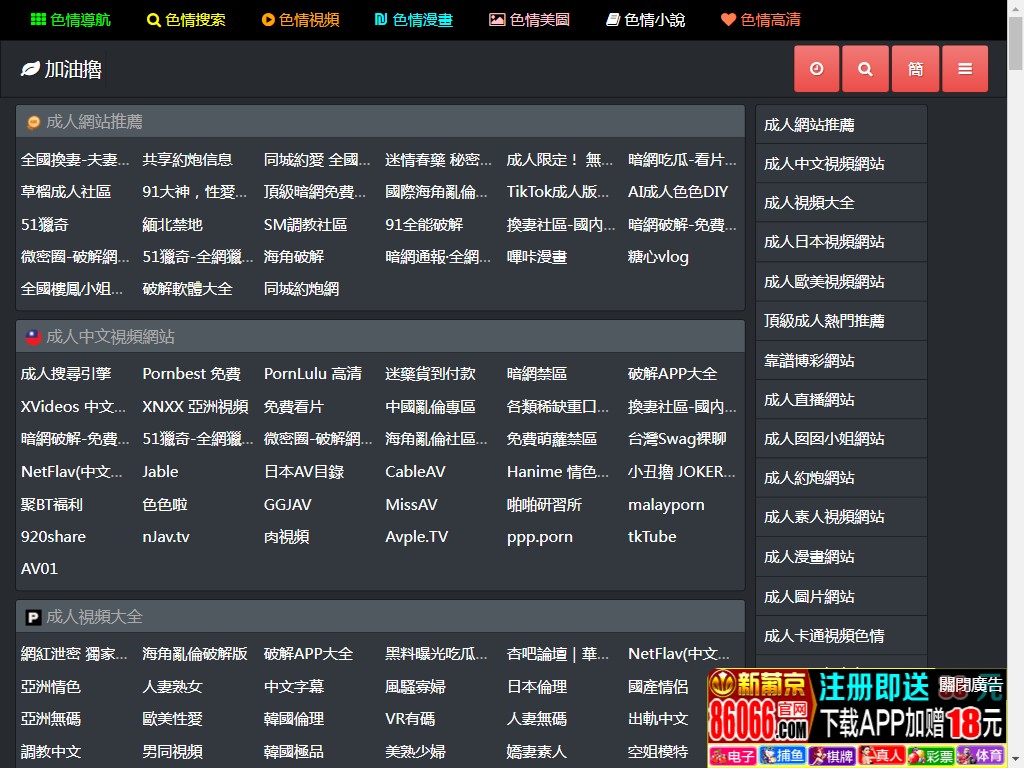Click the 捕鱼 category in the ad banner
The image size is (1024, 768).
click(x=782, y=756)
